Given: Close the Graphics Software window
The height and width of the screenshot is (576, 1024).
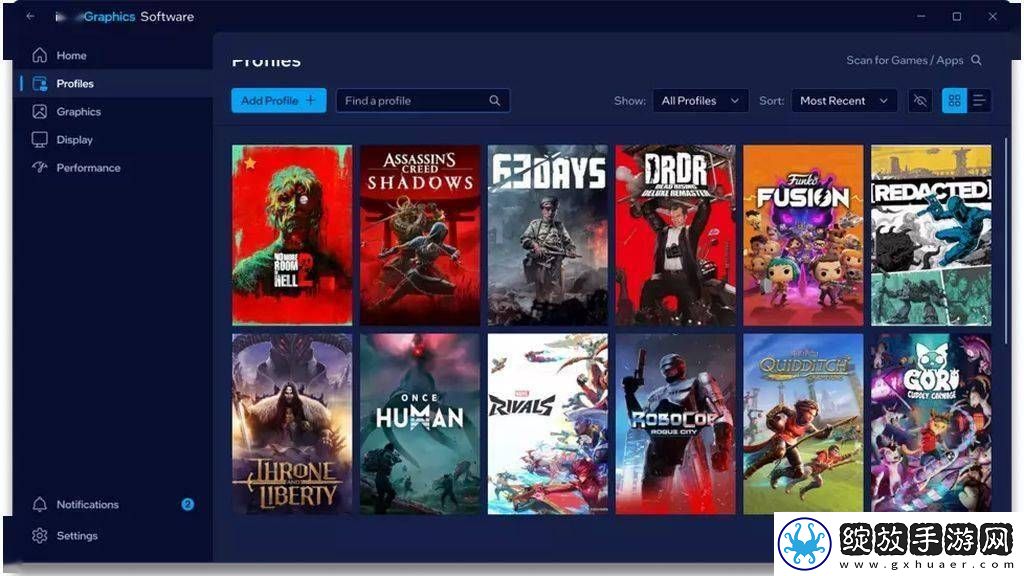Looking at the screenshot, I should [993, 16].
